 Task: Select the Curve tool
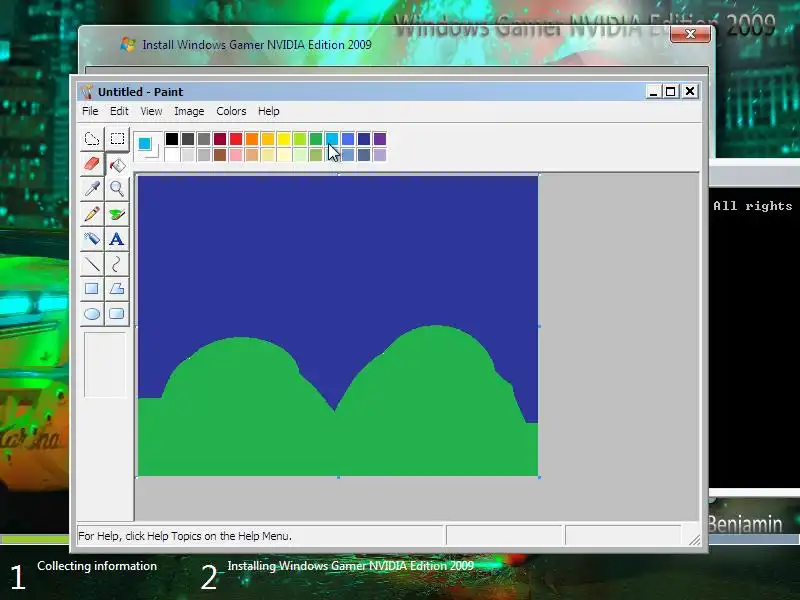point(117,264)
